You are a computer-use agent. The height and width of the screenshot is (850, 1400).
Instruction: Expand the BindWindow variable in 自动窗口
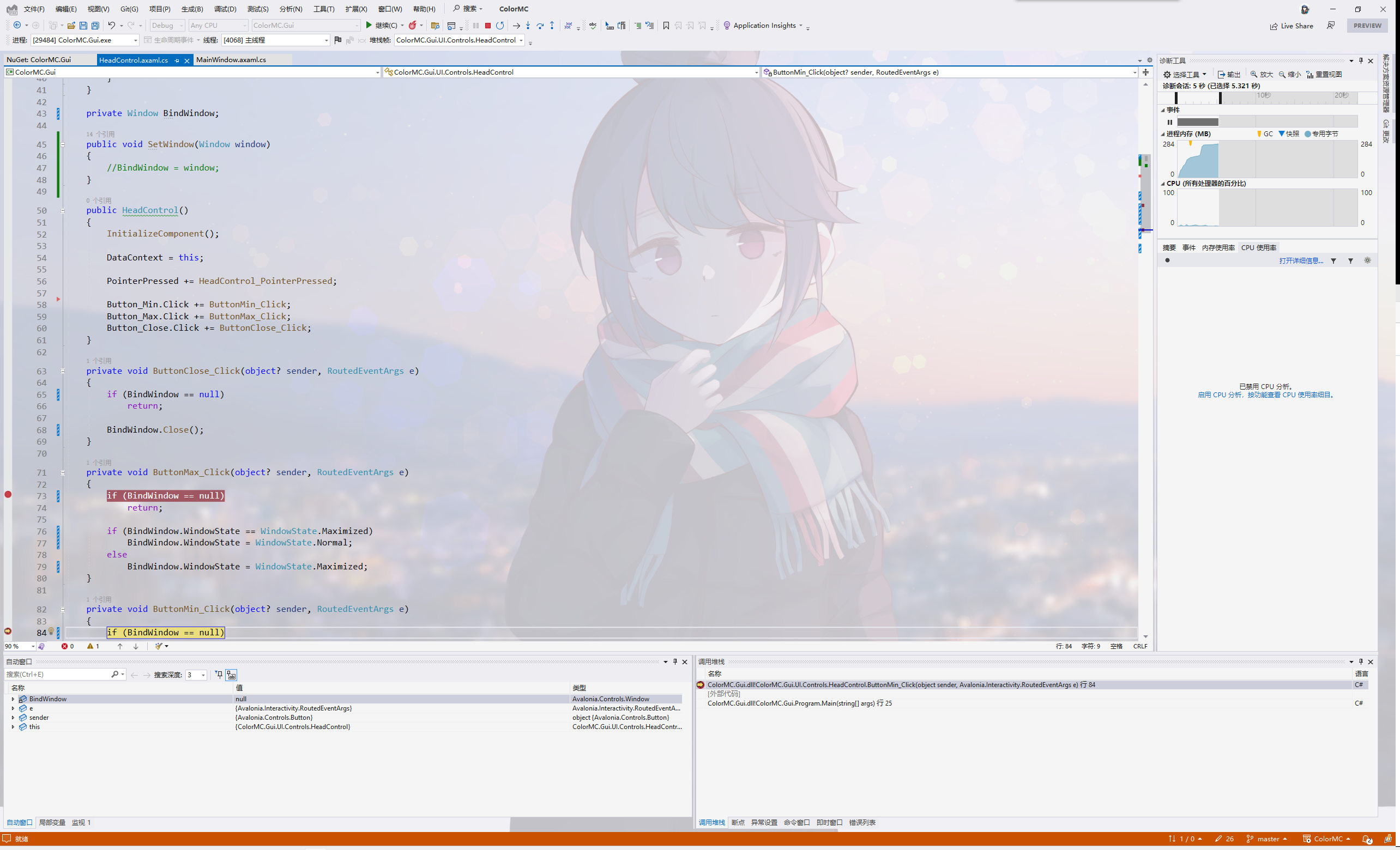(13, 699)
